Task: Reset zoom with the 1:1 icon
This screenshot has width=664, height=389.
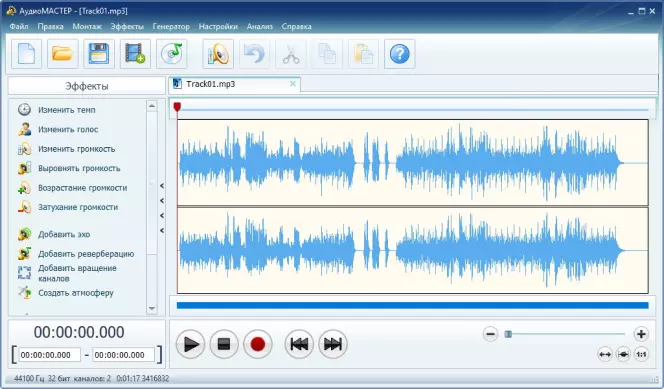Action: pyautogui.click(x=641, y=354)
